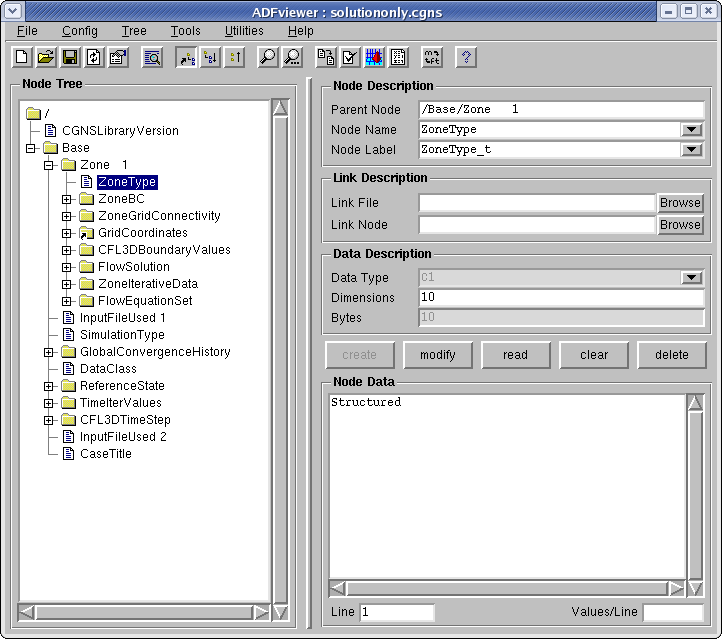The height and width of the screenshot is (639, 722).
Task: Click the Open file folder icon
Action: [46, 58]
